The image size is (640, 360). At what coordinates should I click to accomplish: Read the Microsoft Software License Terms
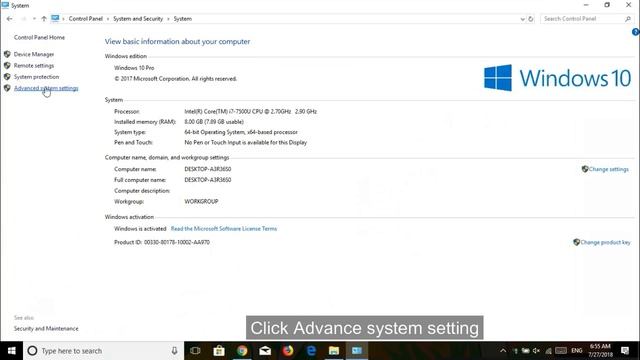[x=224, y=229]
